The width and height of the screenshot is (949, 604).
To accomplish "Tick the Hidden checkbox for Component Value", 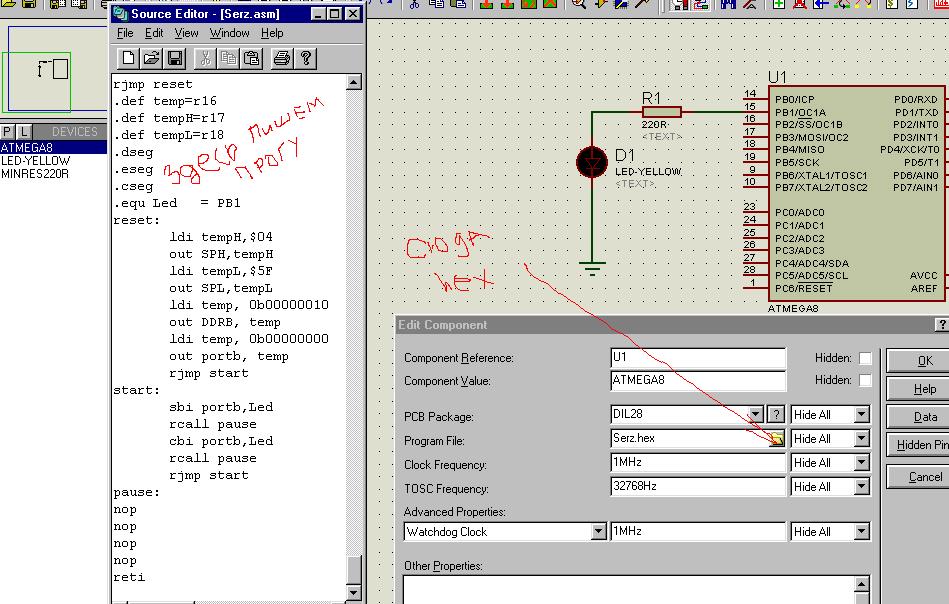I will 865,381.
